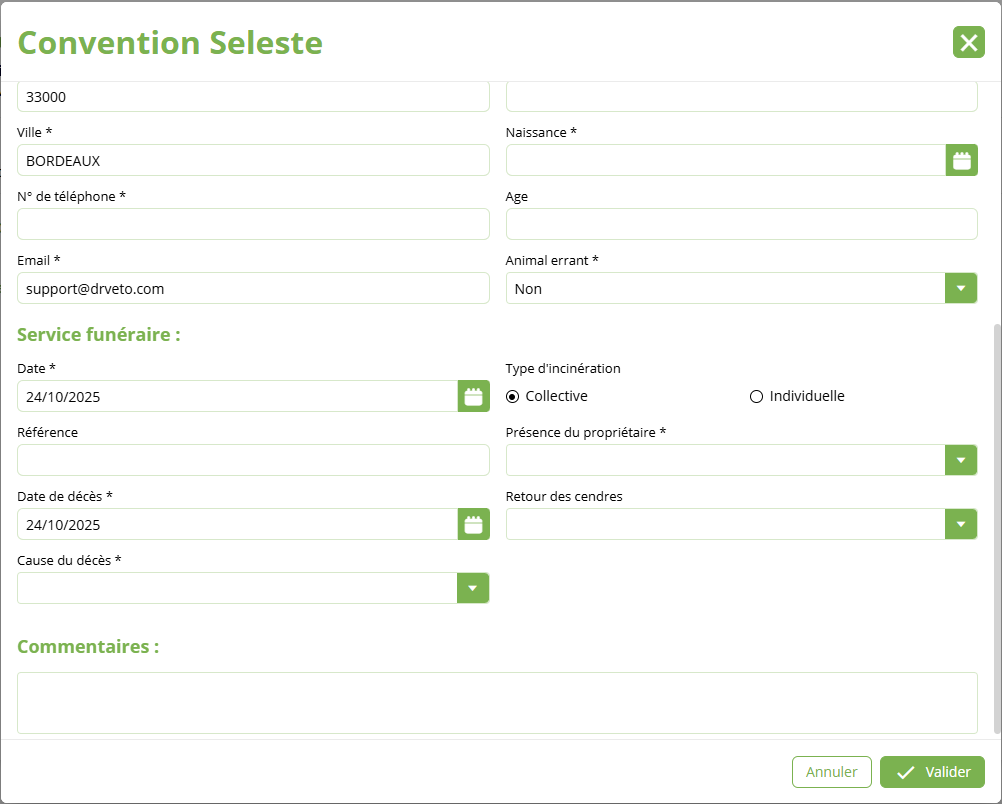Edit the Email field
This screenshot has height=804, width=1002.
click(253, 288)
